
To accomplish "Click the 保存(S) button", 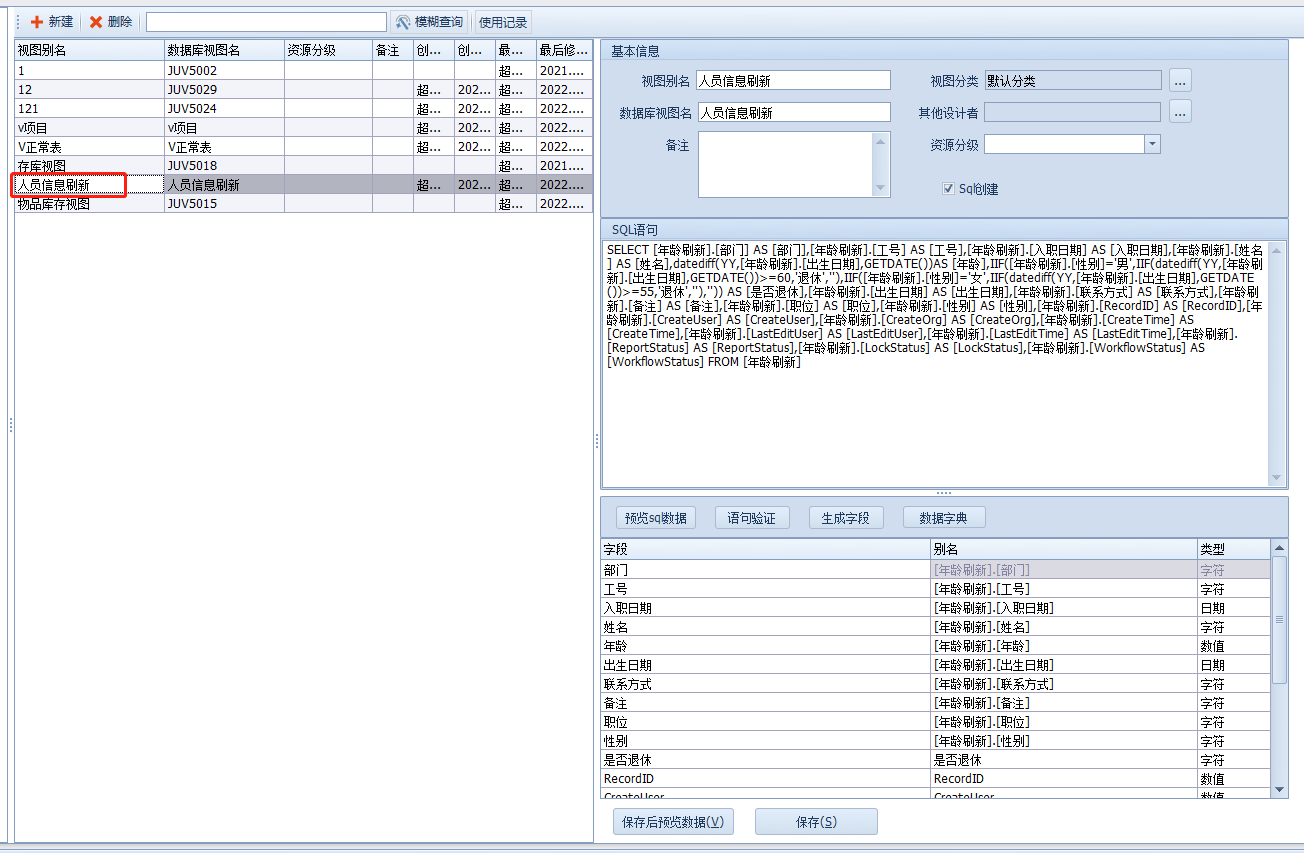I will coord(816,821).
